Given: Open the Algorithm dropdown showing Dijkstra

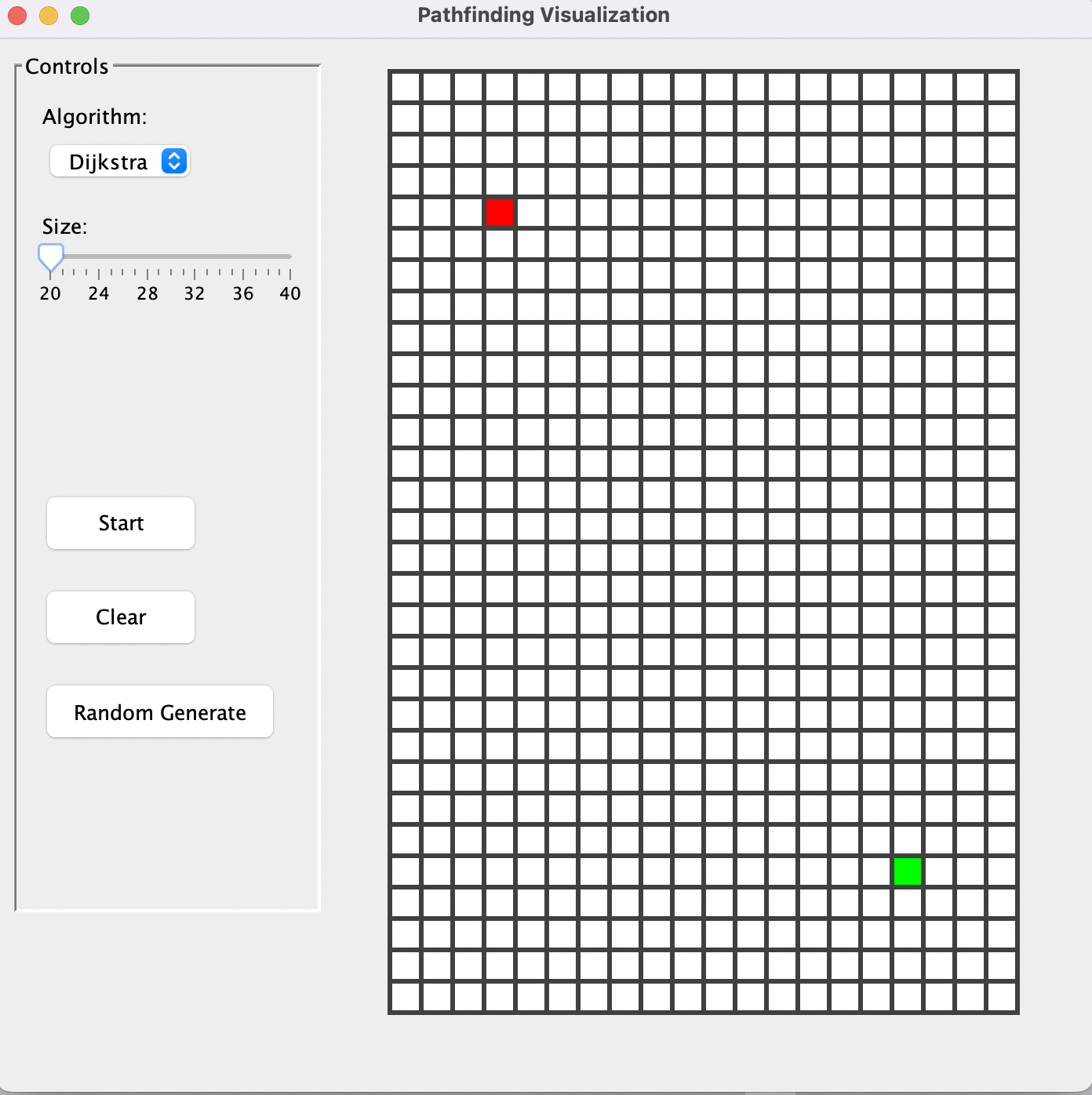Looking at the screenshot, I should tap(119, 162).
